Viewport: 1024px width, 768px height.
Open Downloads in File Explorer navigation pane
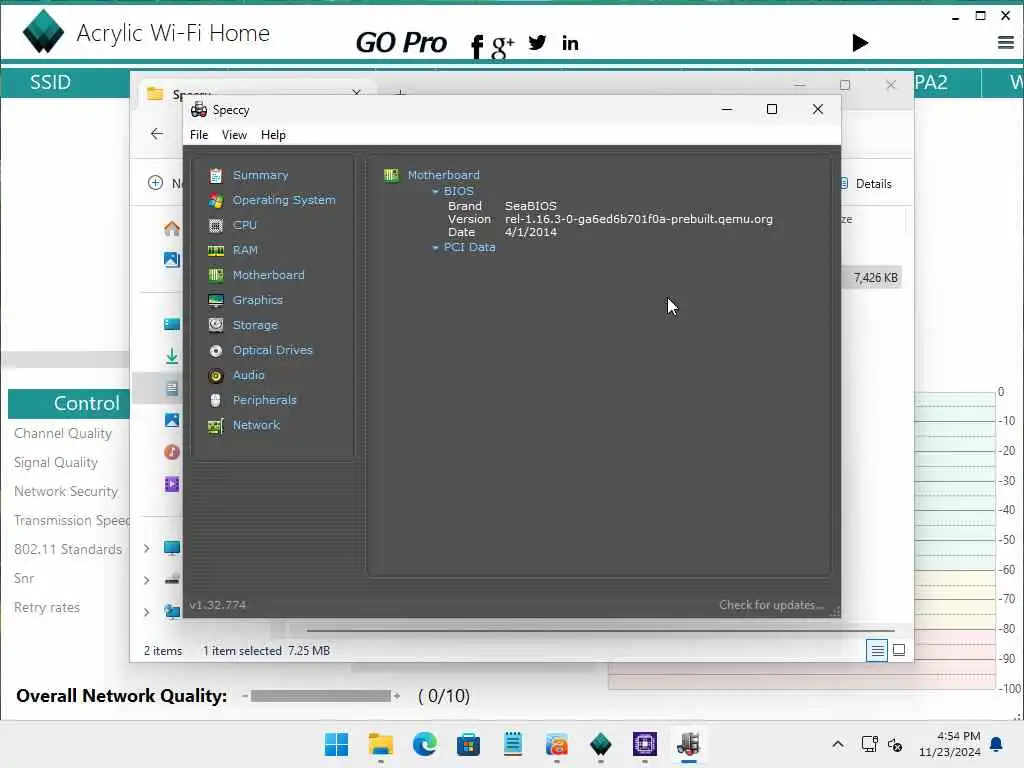172,356
